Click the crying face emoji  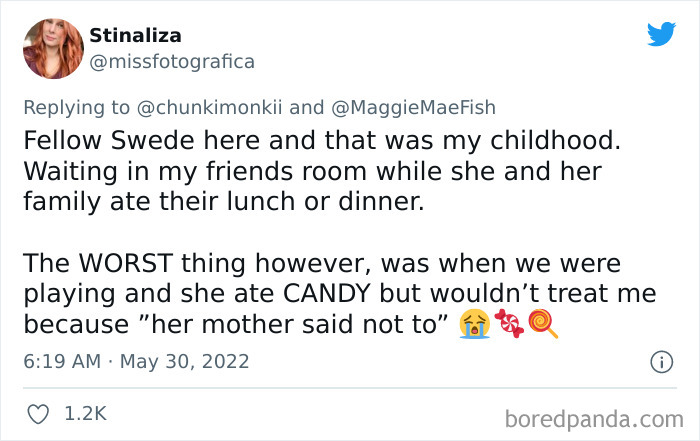[472, 324]
